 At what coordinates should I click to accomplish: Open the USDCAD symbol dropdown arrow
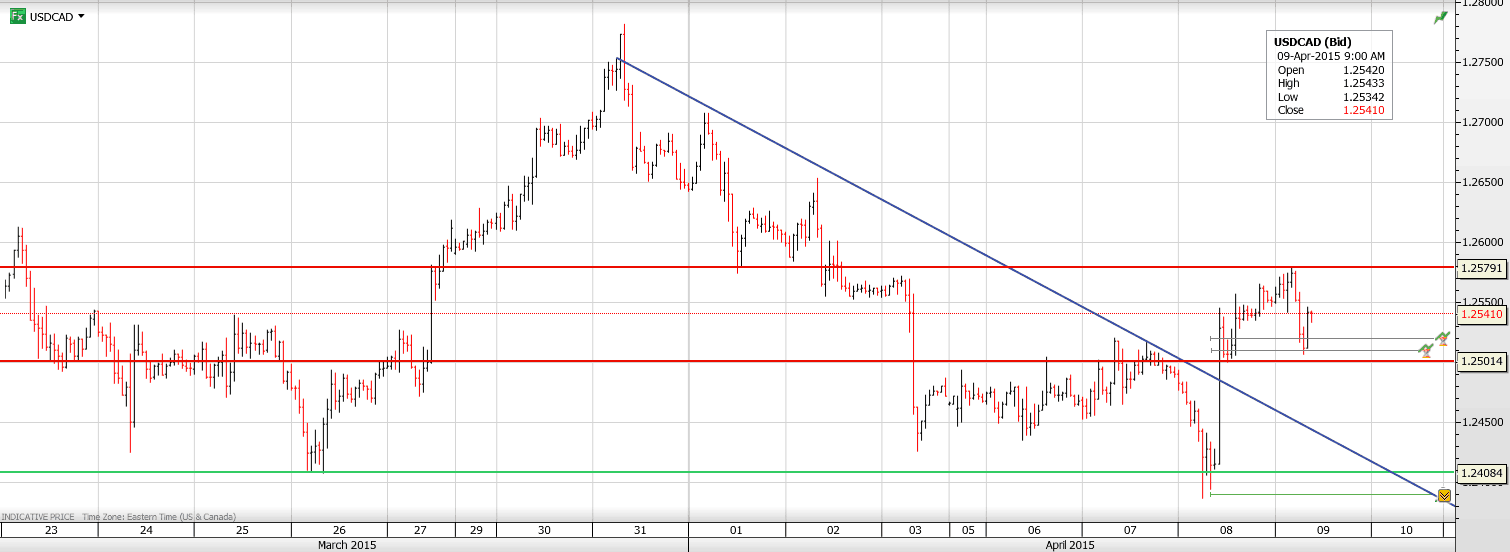(x=81, y=17)
